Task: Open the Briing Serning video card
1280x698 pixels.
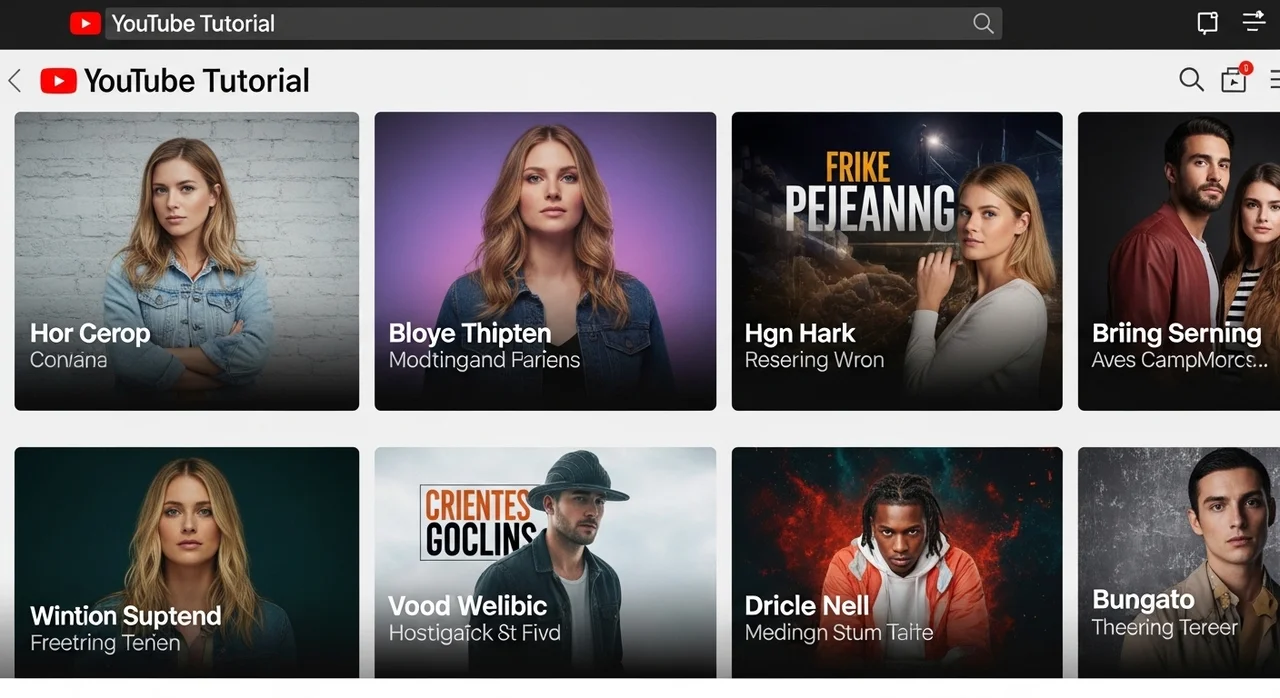Action: click(1178, 260)
